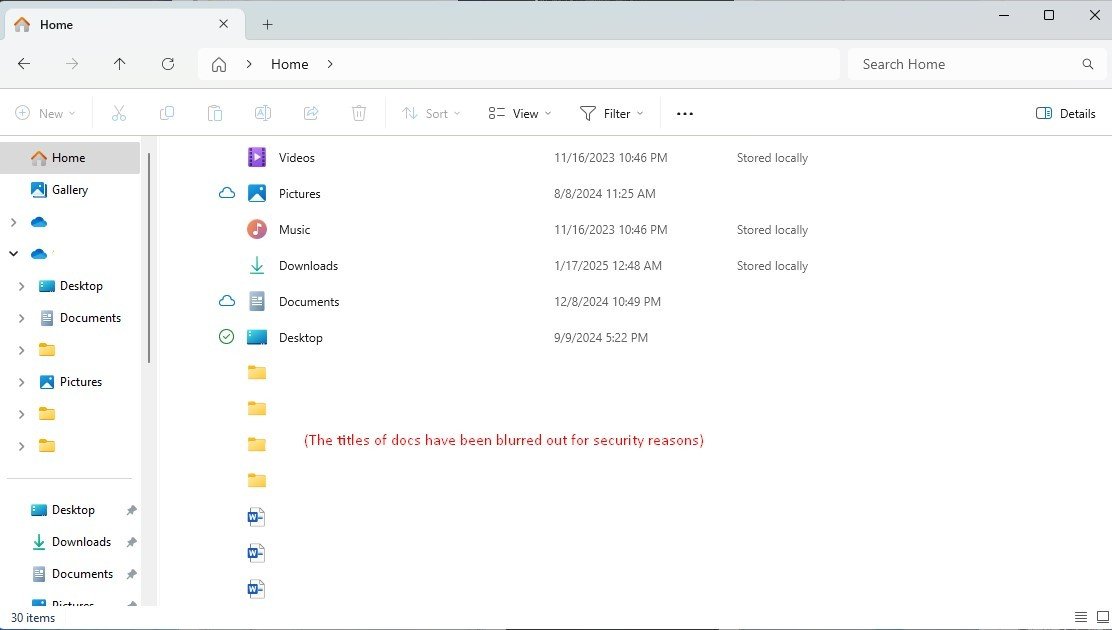Select Pictures under OneDrive in sidebar
Image resolution: width=1112 pixels, height=630 pixels.
[x=81, y=382]
